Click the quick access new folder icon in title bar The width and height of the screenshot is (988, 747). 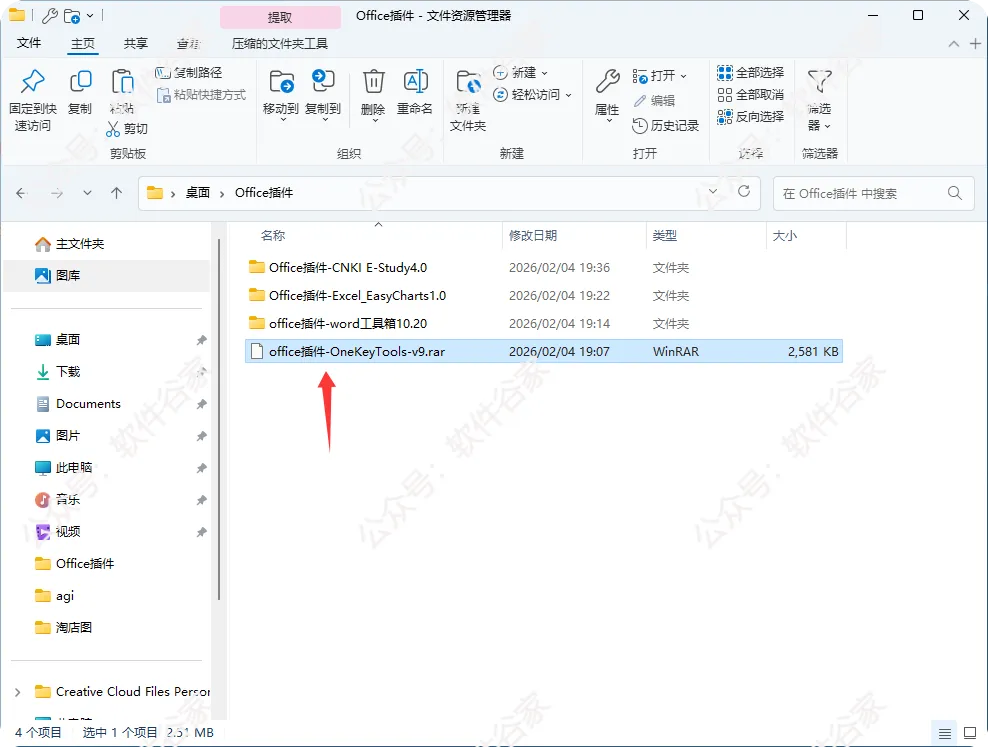pyautogui.click(x=72, y=16)
